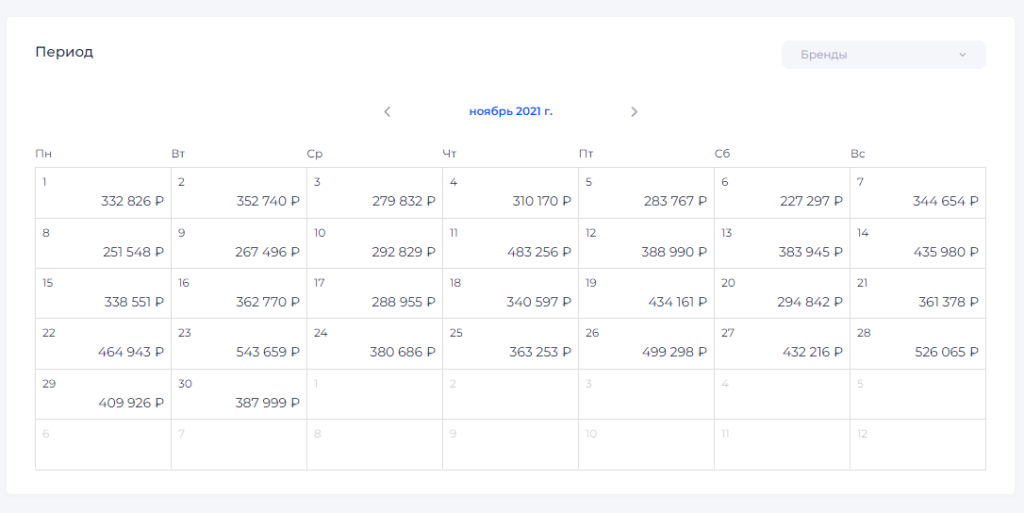Select November 1 cell with 332 826 ₽

(x=103, y=193)
